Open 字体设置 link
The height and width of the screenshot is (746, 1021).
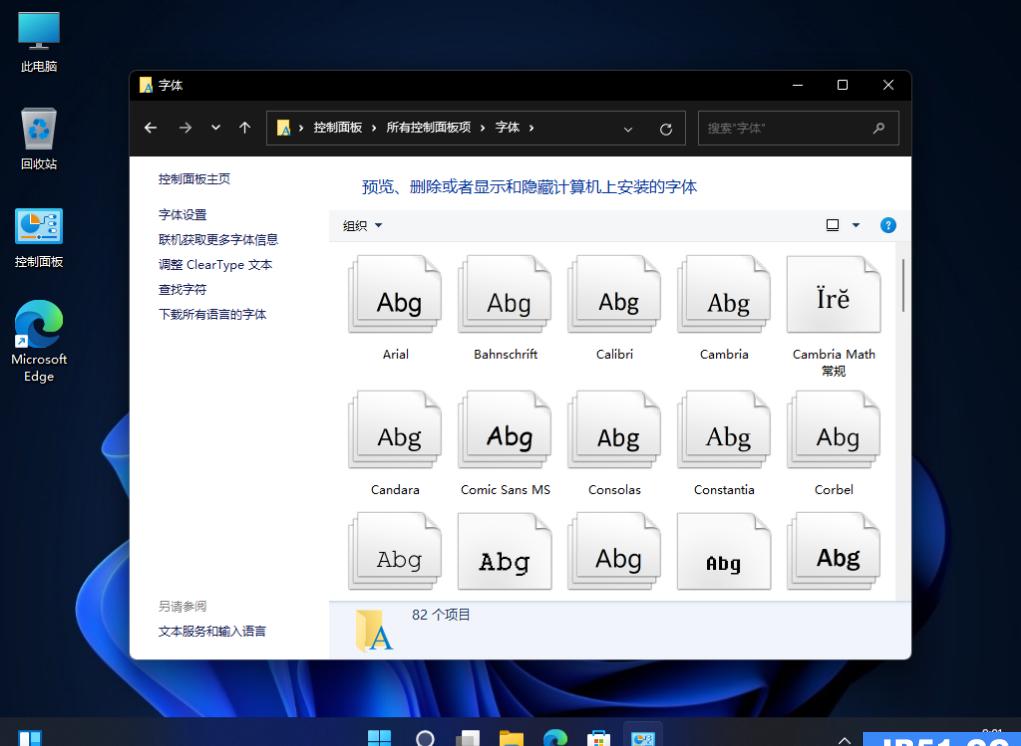[182, 215]
